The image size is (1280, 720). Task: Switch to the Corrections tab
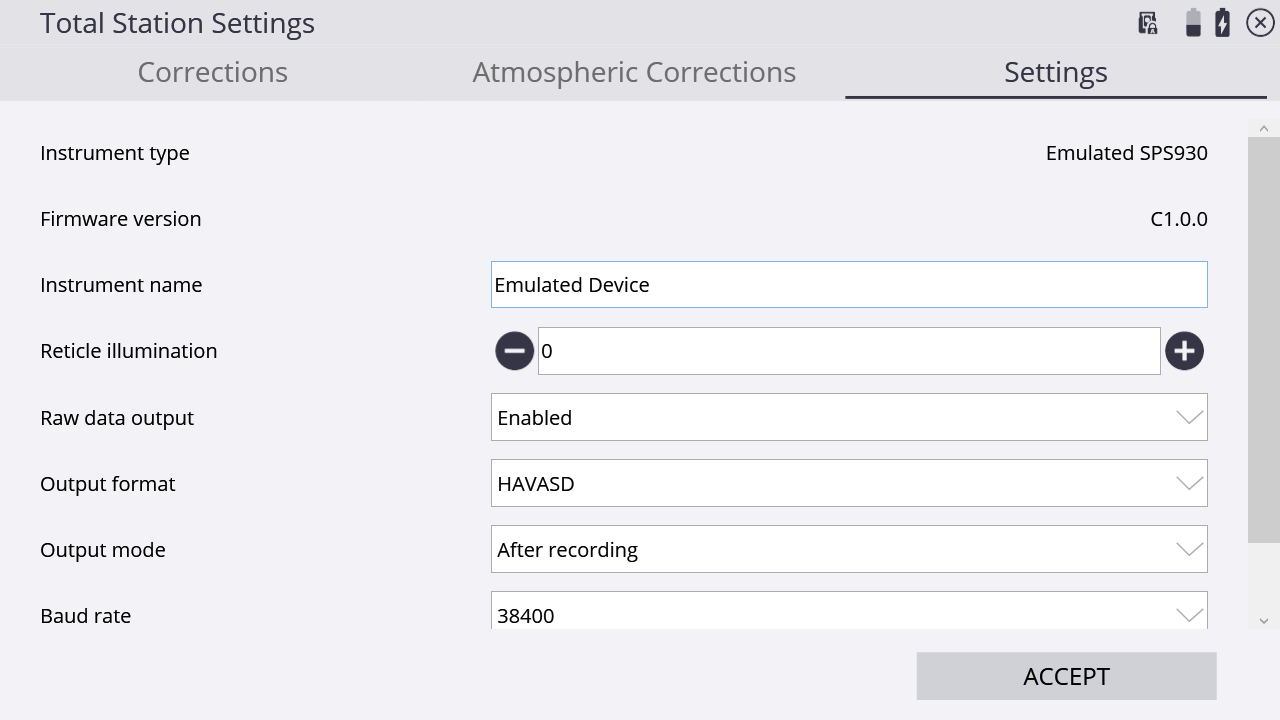(x=213, y=72)
